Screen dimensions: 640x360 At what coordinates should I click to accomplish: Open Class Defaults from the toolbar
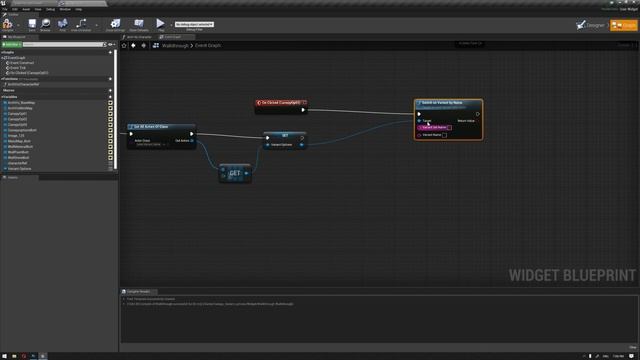(x=139, y=24)
